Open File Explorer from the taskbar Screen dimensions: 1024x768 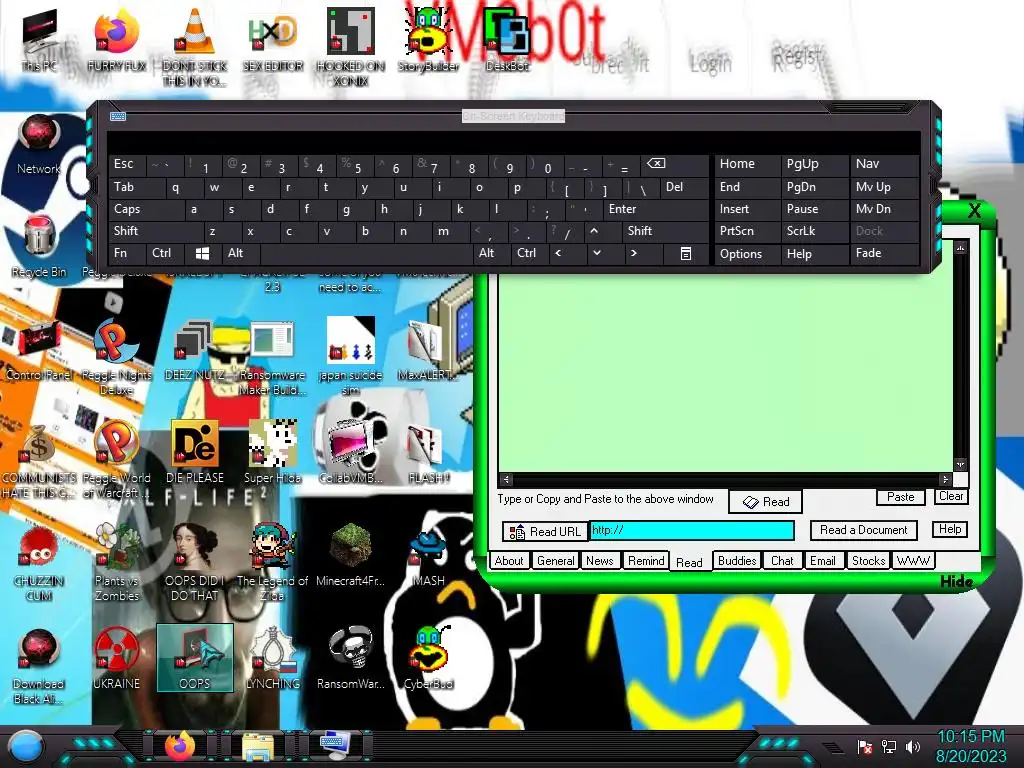click(x=258, y=746)
